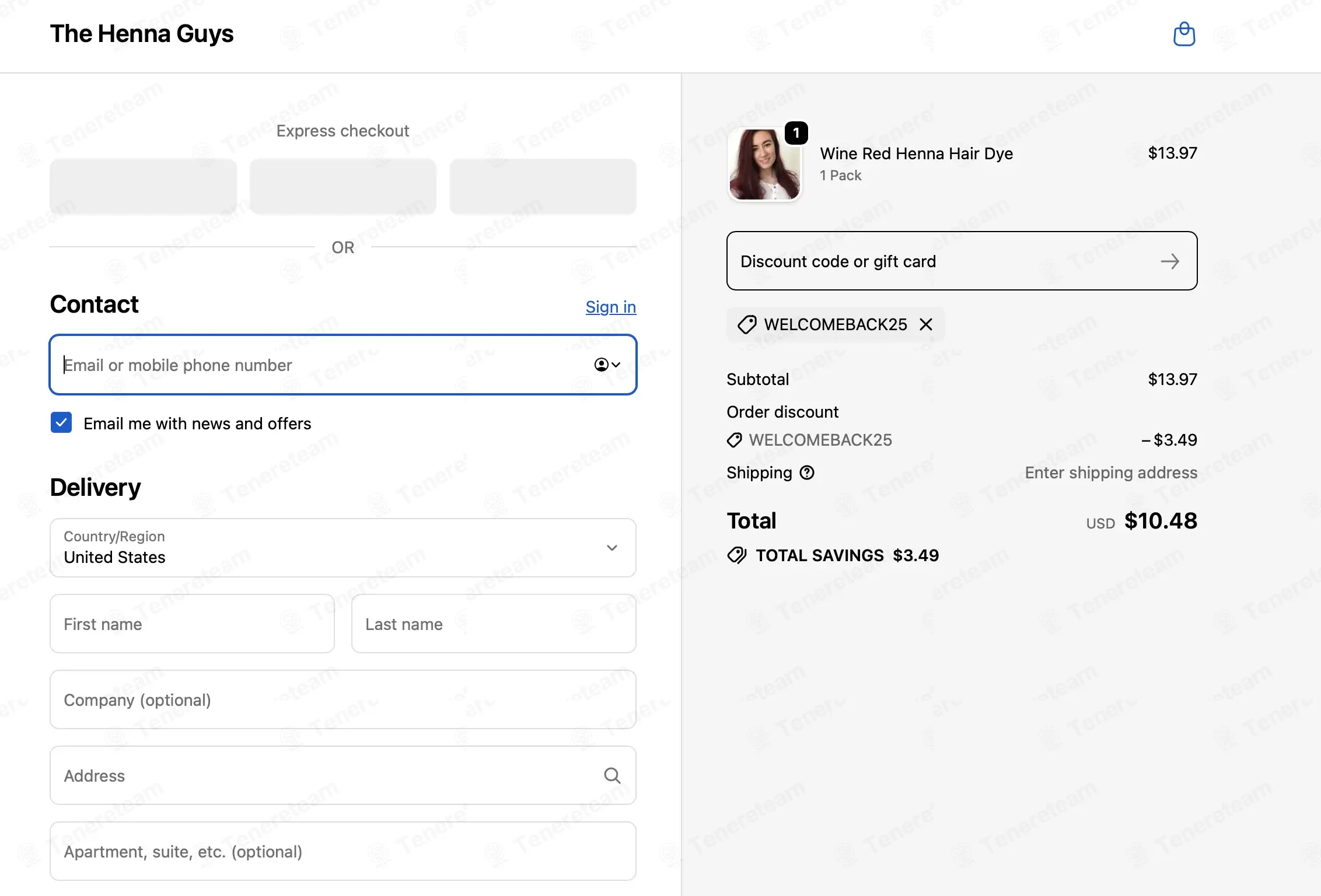Click the −$3.49 discount amount
1321x896 pixels.
tap(1169, 440)
